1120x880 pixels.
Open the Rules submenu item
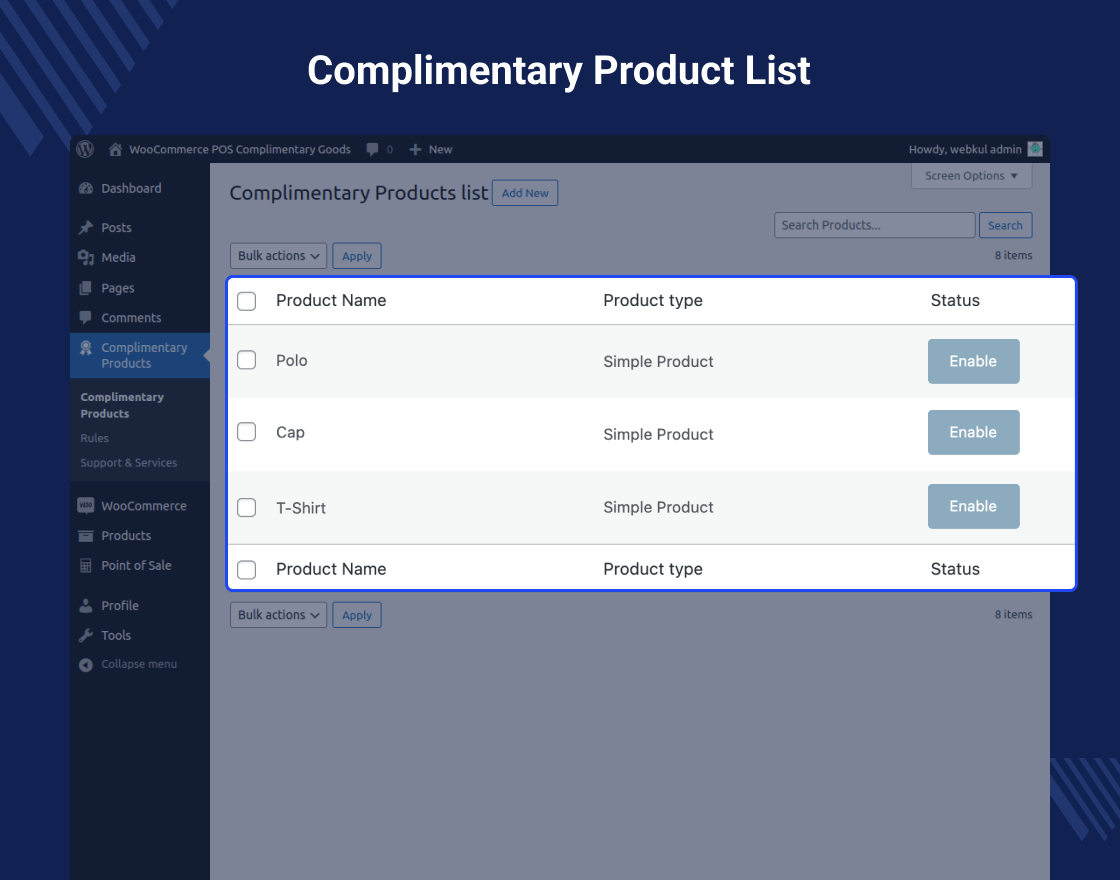tap(94, 438)
